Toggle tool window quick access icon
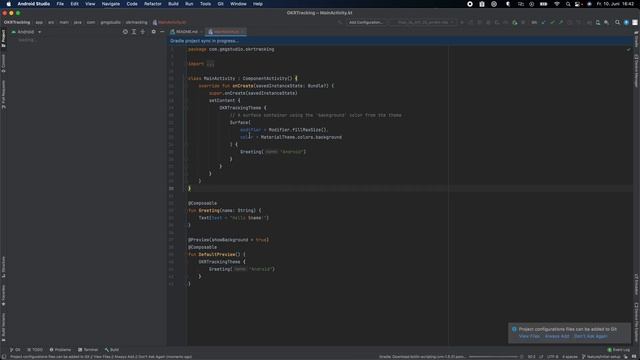The width and height of the screenshot is (640, 360). pyautogui.click(x=3, y=357)
